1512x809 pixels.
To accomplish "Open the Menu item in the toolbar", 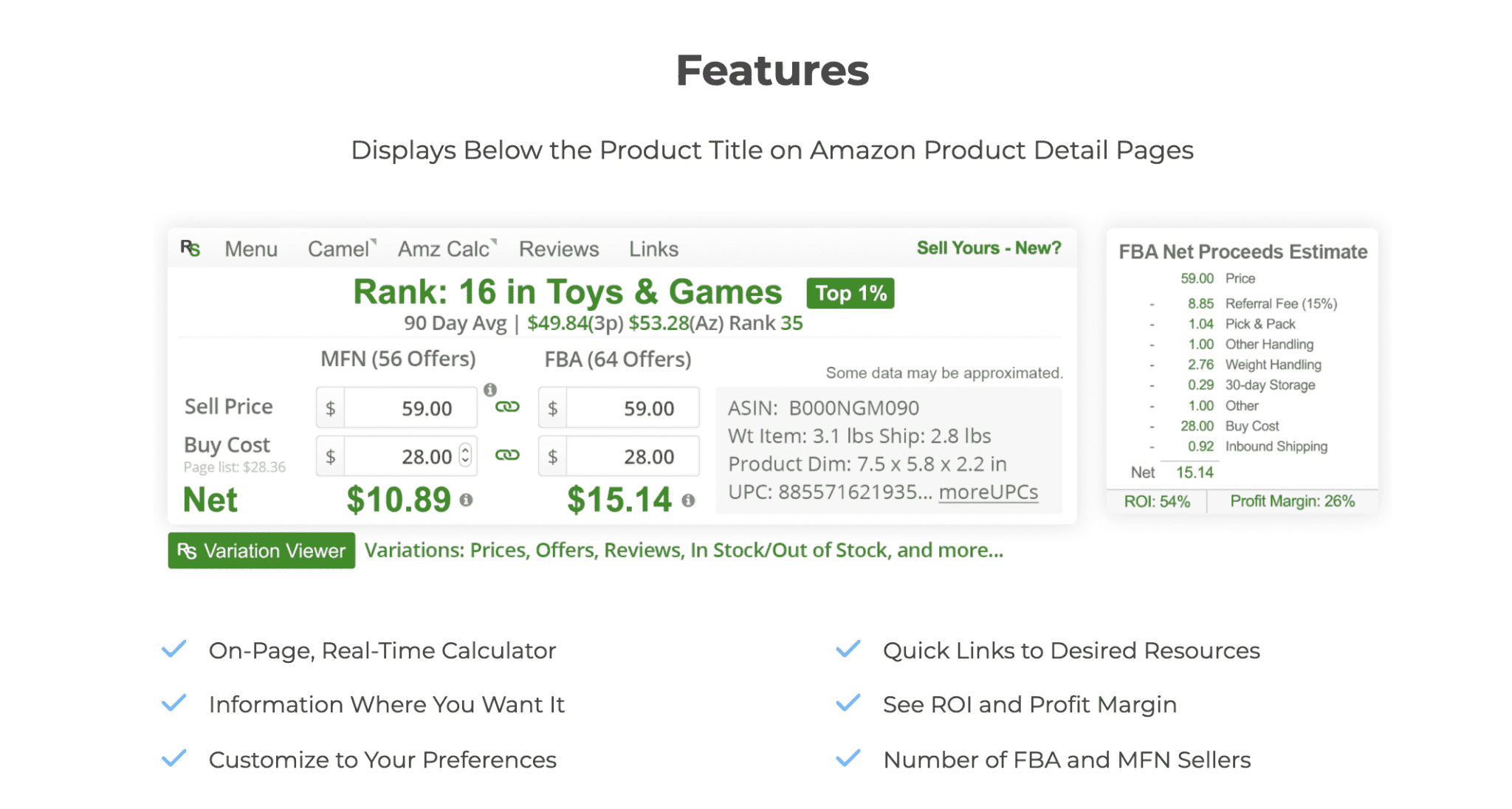I will (251, 249).
